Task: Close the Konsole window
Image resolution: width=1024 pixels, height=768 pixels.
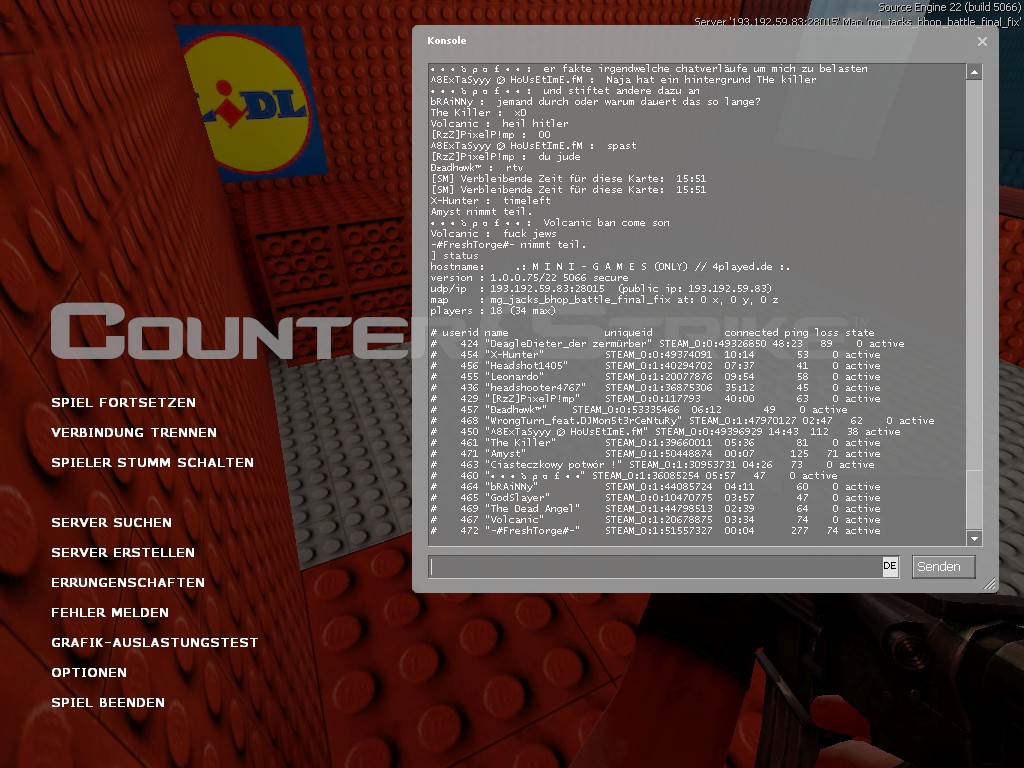Action: [x=982, y=41]
